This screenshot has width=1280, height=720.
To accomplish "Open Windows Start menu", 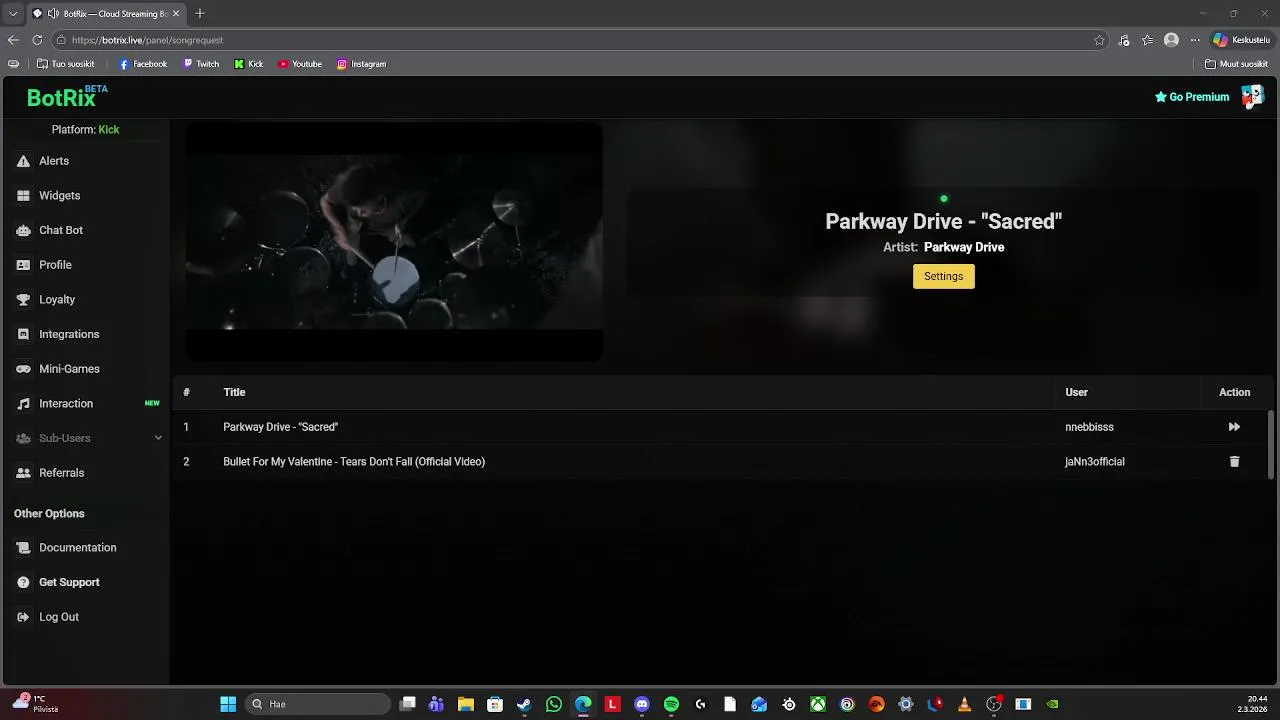I will coord(228,704).
